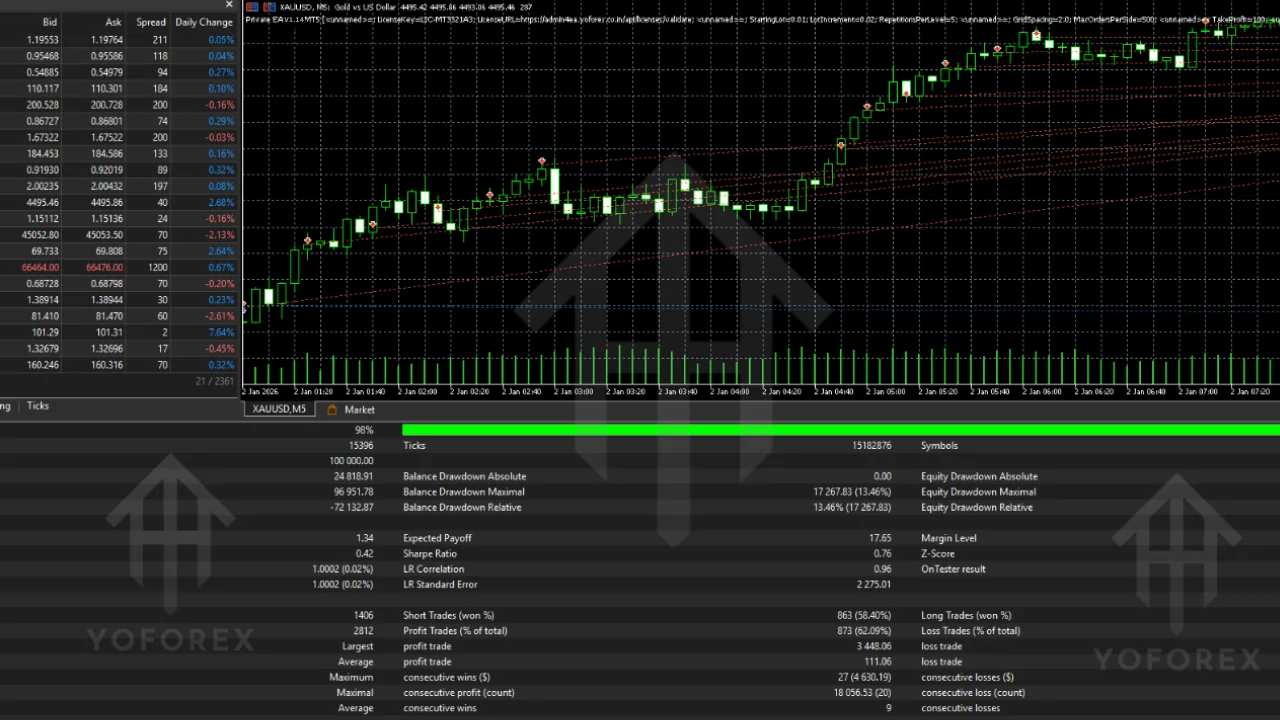Click the LR Standard Error label
The image size is (1280, 720).
[440, 585]
